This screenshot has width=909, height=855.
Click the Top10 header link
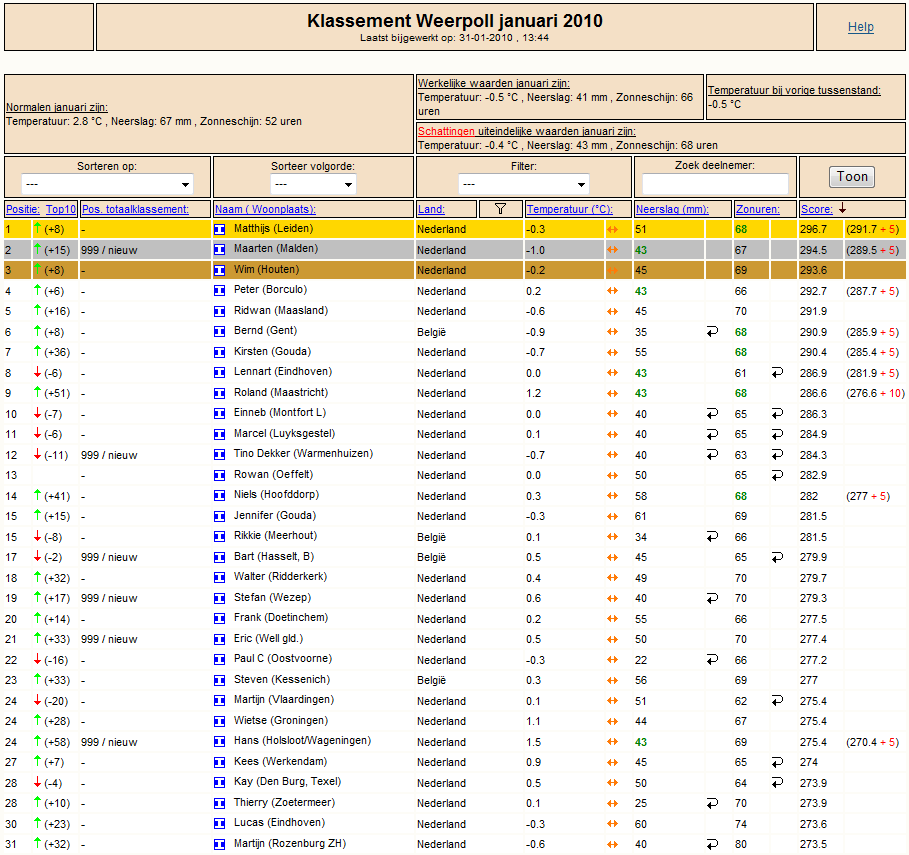point(61,209)
